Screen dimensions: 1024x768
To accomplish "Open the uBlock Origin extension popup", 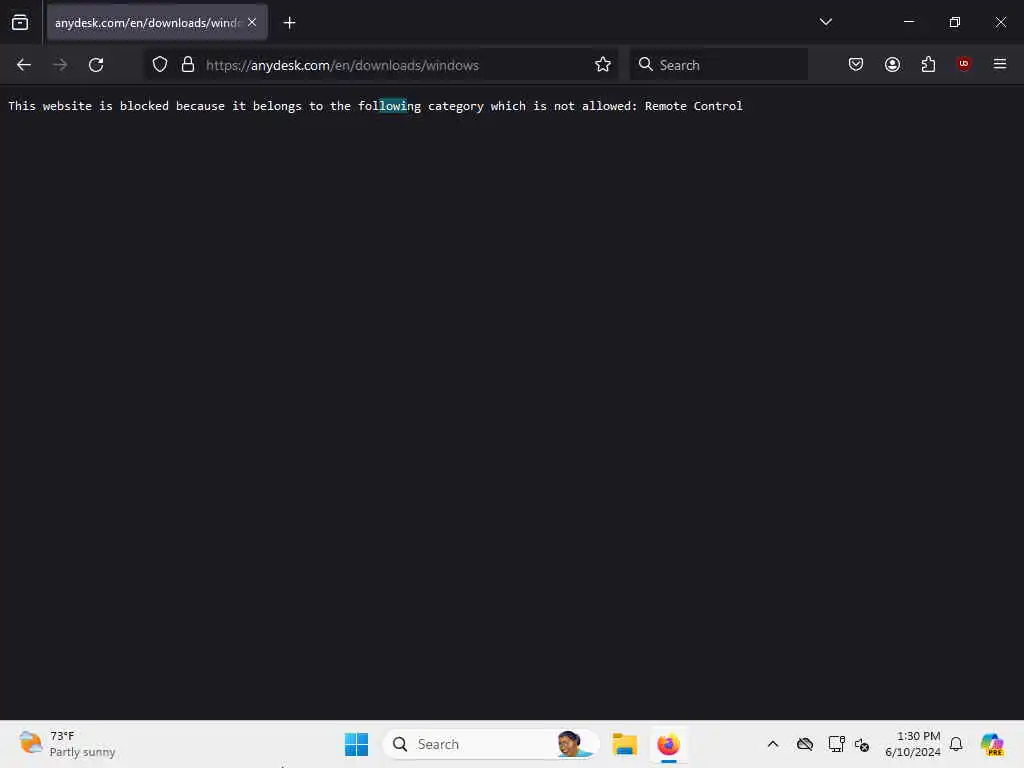I will pos(964,64).
